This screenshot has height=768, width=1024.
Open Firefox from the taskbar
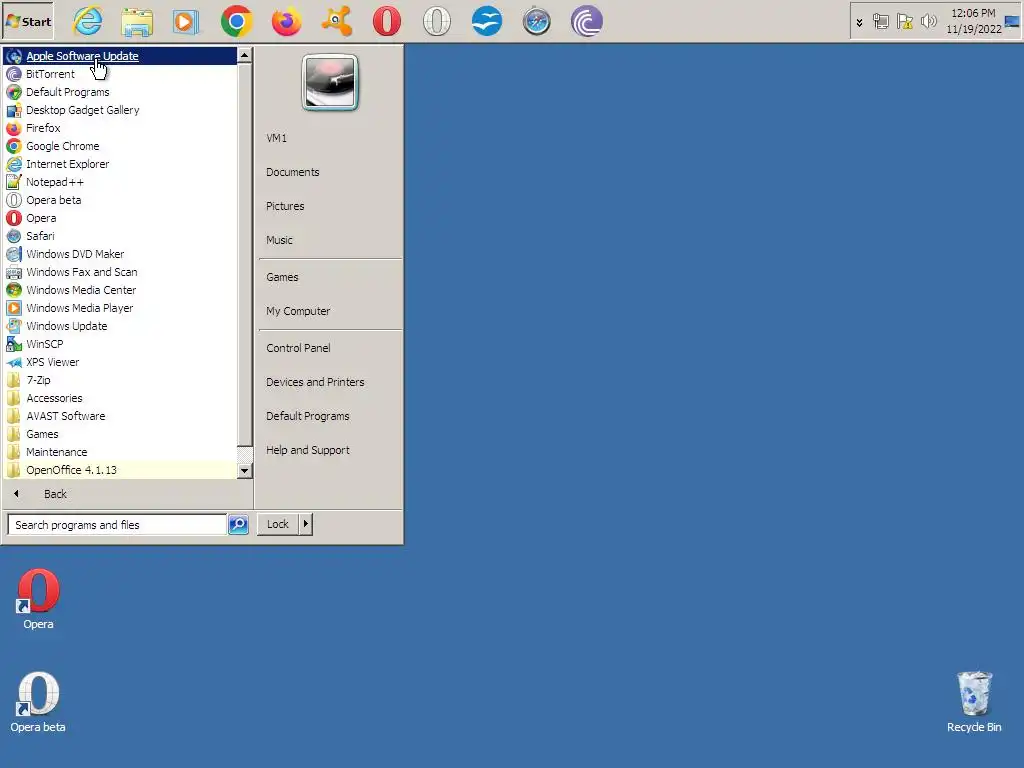point(287,21)
